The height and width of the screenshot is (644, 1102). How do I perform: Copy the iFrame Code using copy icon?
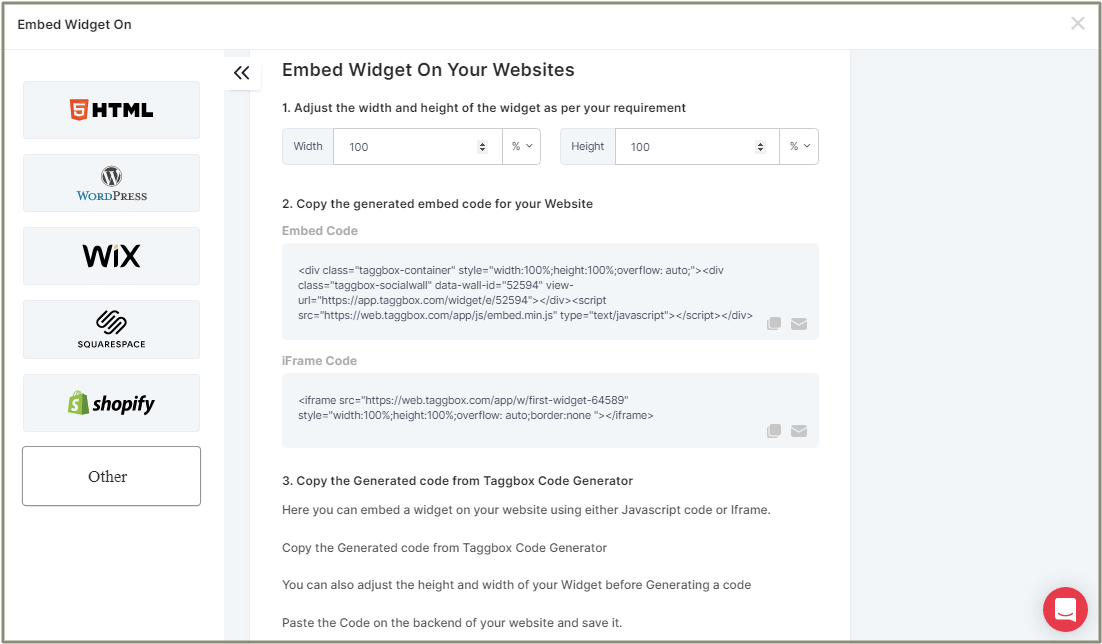click(x=774, y=430)
